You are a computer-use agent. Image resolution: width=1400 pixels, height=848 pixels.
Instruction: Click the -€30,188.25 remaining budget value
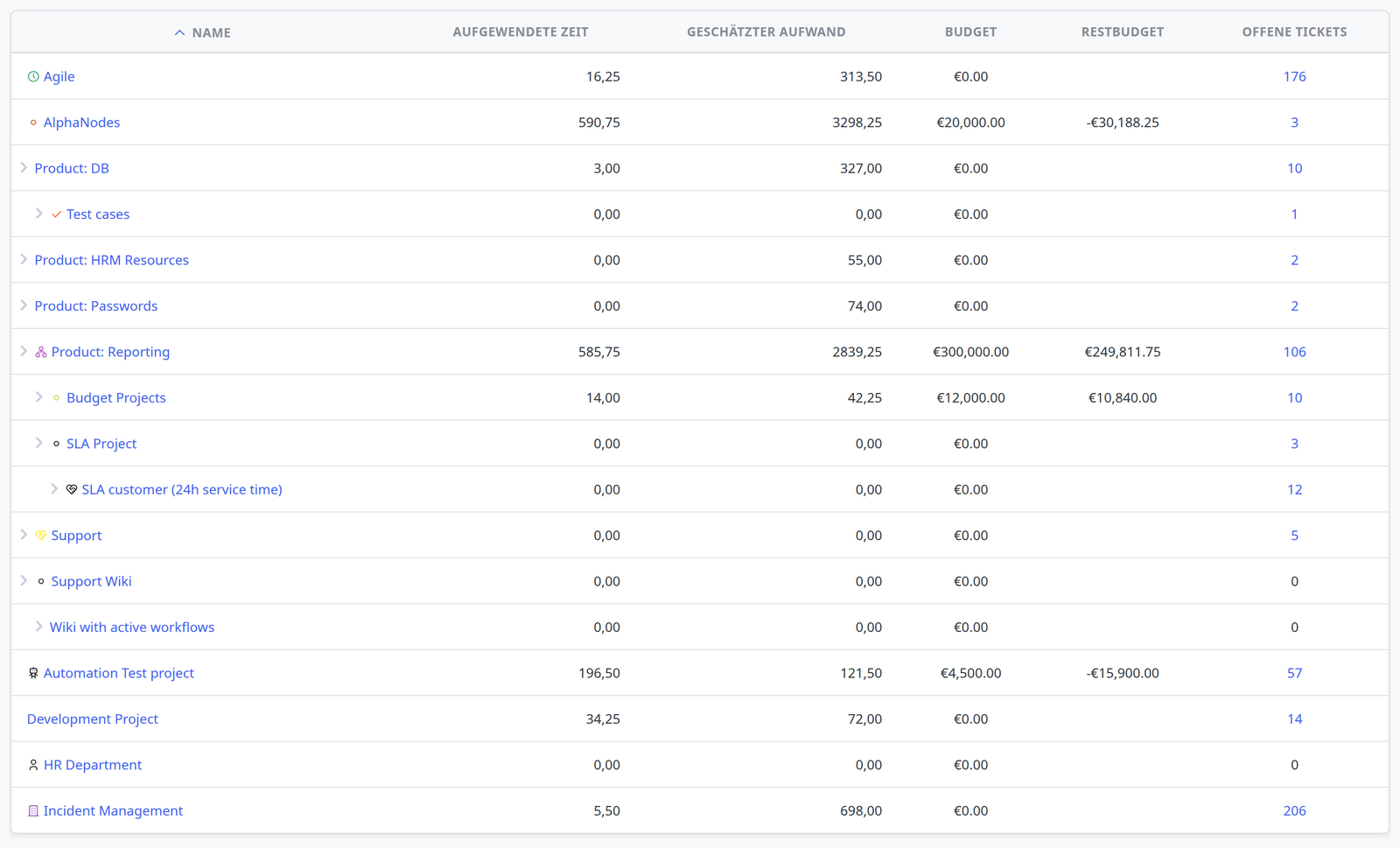(1123, 123)
